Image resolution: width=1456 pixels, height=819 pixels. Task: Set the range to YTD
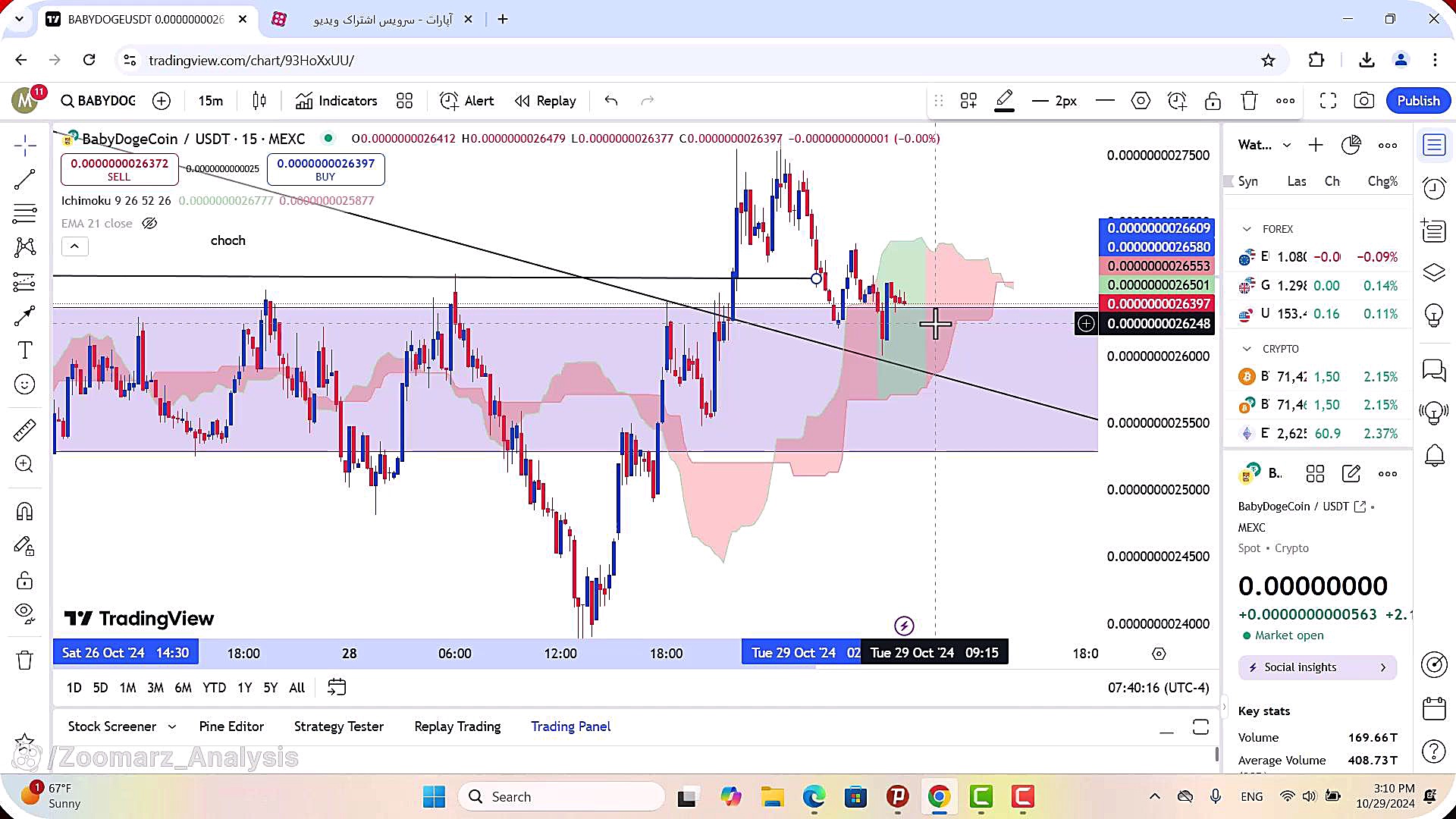click(214, 688)
